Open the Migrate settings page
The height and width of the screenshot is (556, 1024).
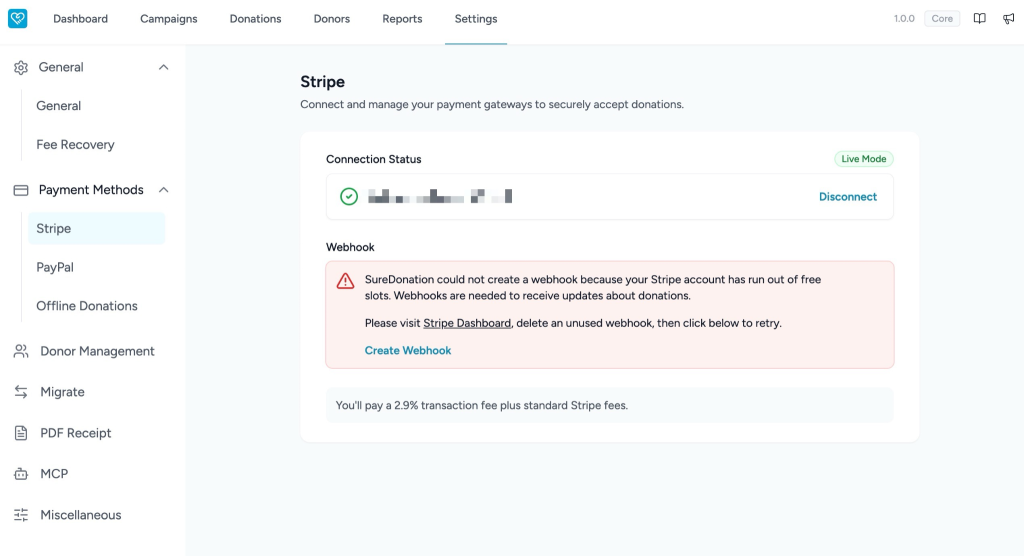click(x=63, y=392)
